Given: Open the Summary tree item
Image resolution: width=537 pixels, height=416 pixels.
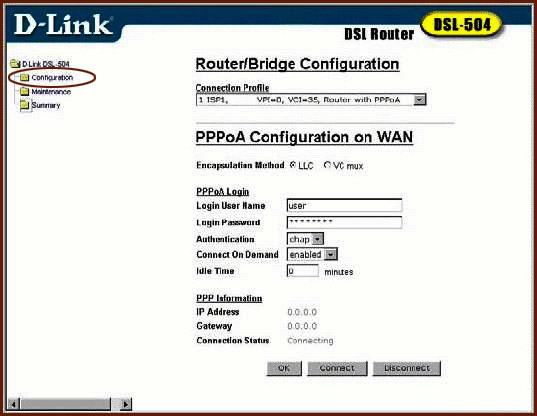Looking at the screenshot, I should coord(46,105).
